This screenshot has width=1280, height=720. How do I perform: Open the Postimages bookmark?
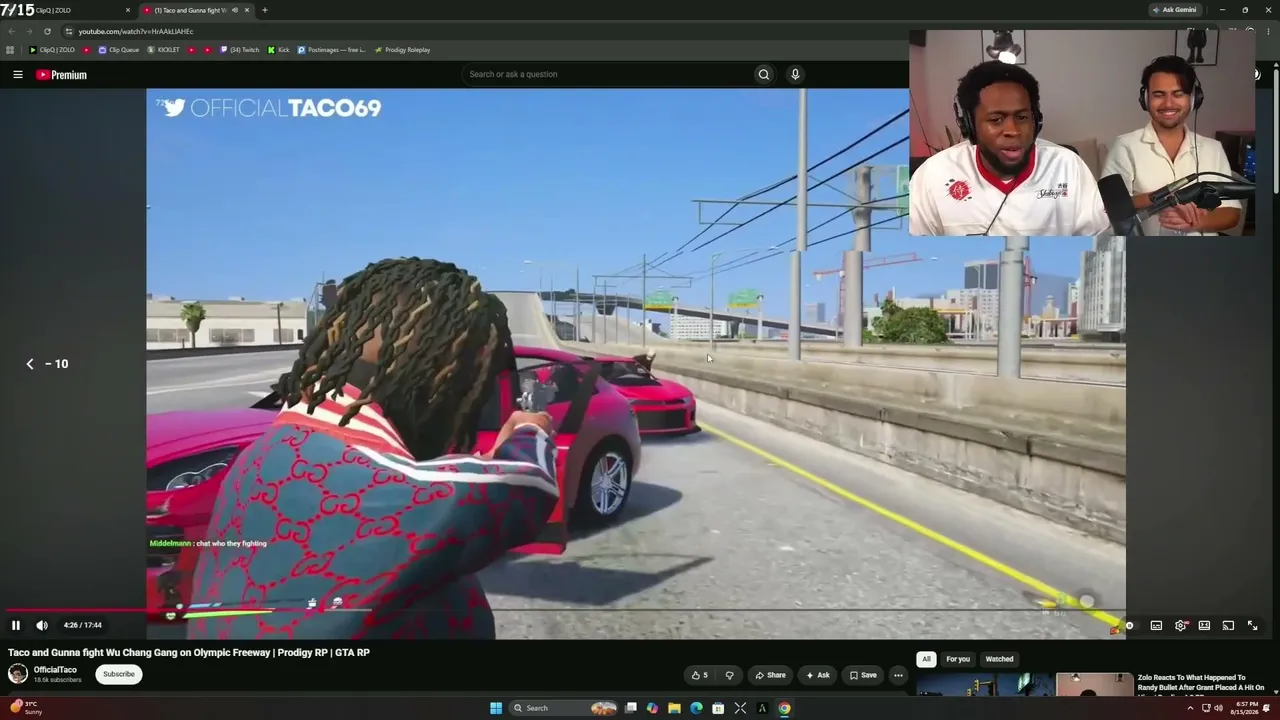(331, 50)
